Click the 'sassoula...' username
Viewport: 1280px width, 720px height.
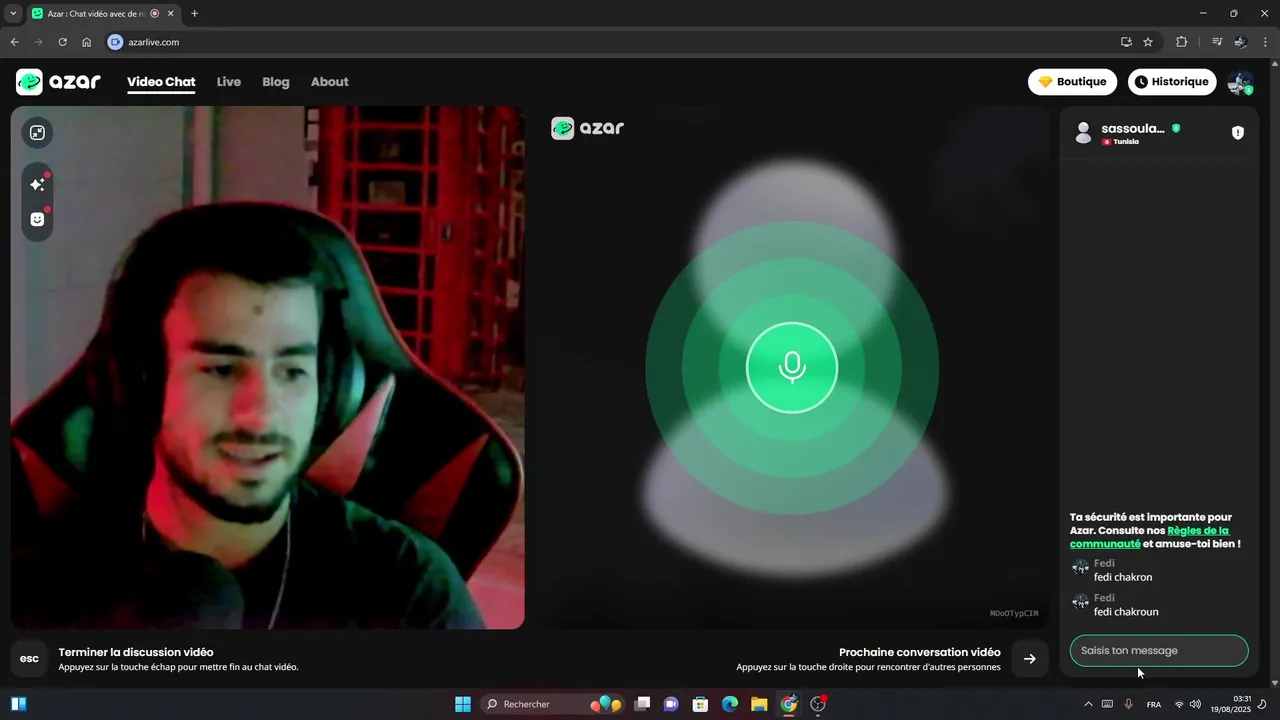1133,128
